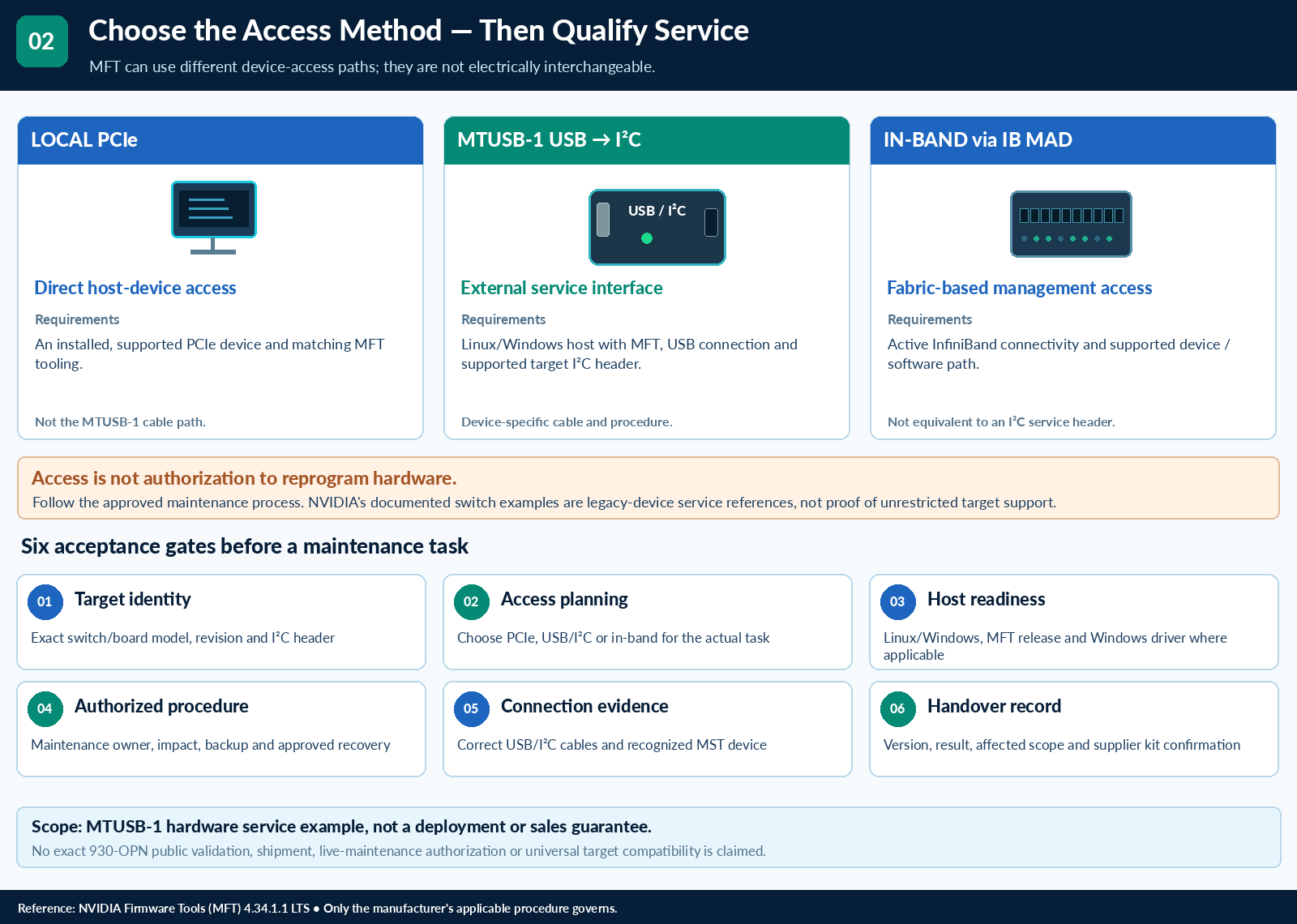Click the subtitle about electrically interchangeable paths
Screen dimensions: 1297x924
pyautogui.click(x=372, y=66)
